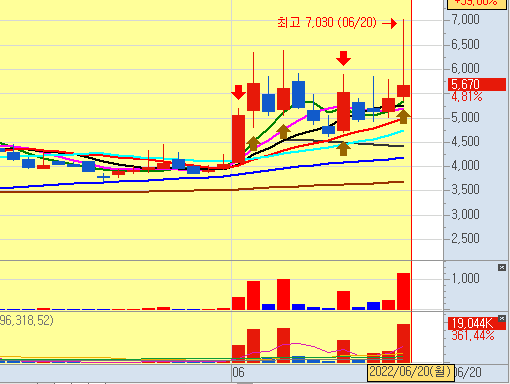The height and width of the screenshot is (384, 510).
Task: Click the 5,670 current price label
Action: pyautogui.click(x=477, y=84)
